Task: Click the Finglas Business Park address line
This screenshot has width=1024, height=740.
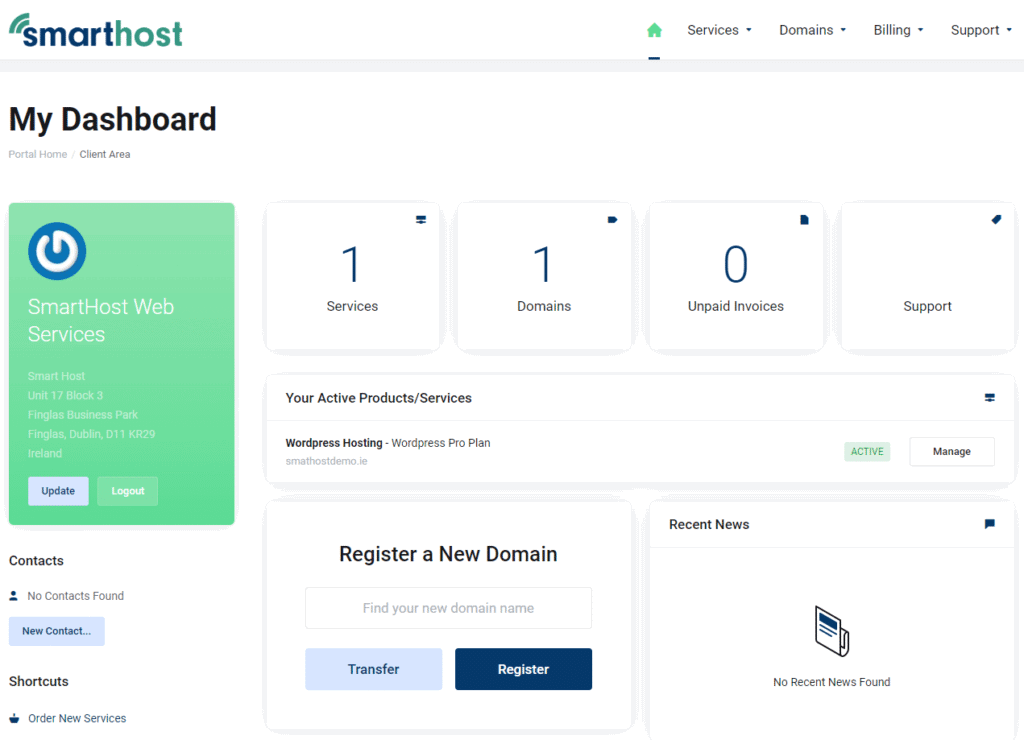Action: tap(83, 415)
